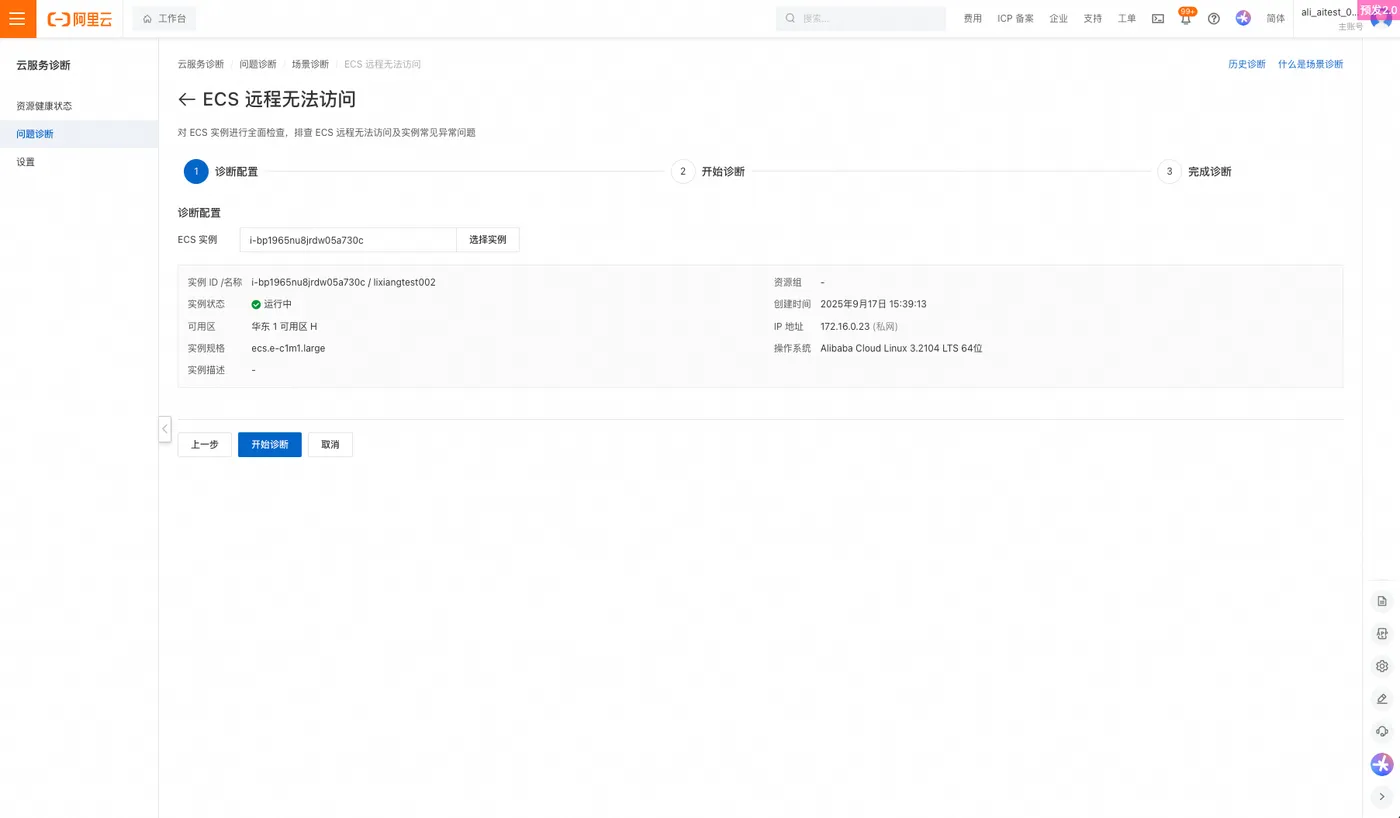Open the settings gear in right toolbar

click(1382, 666)
